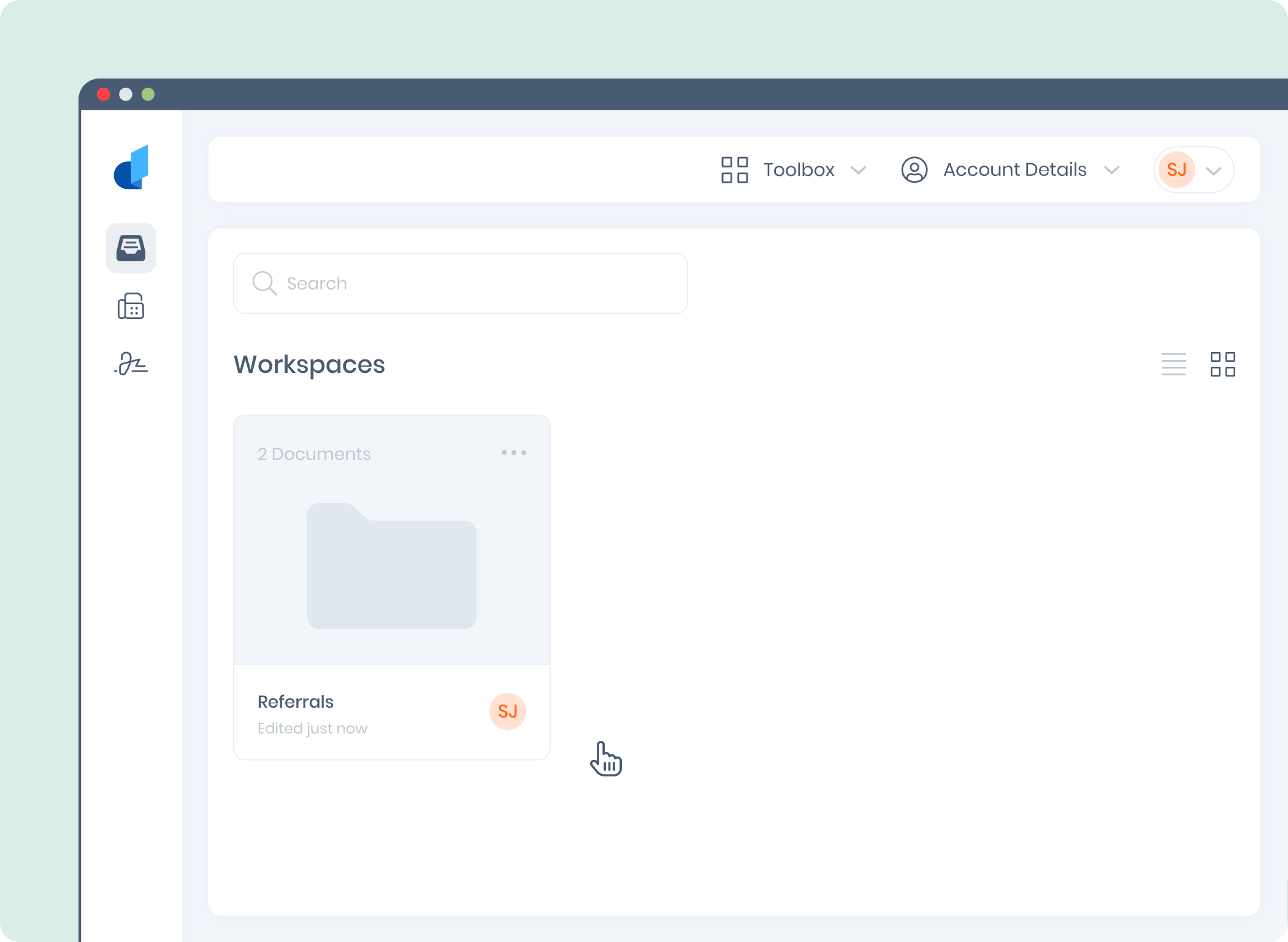
Task: Click the SJ avatar on Referrals card
Action: click(507, 711)
